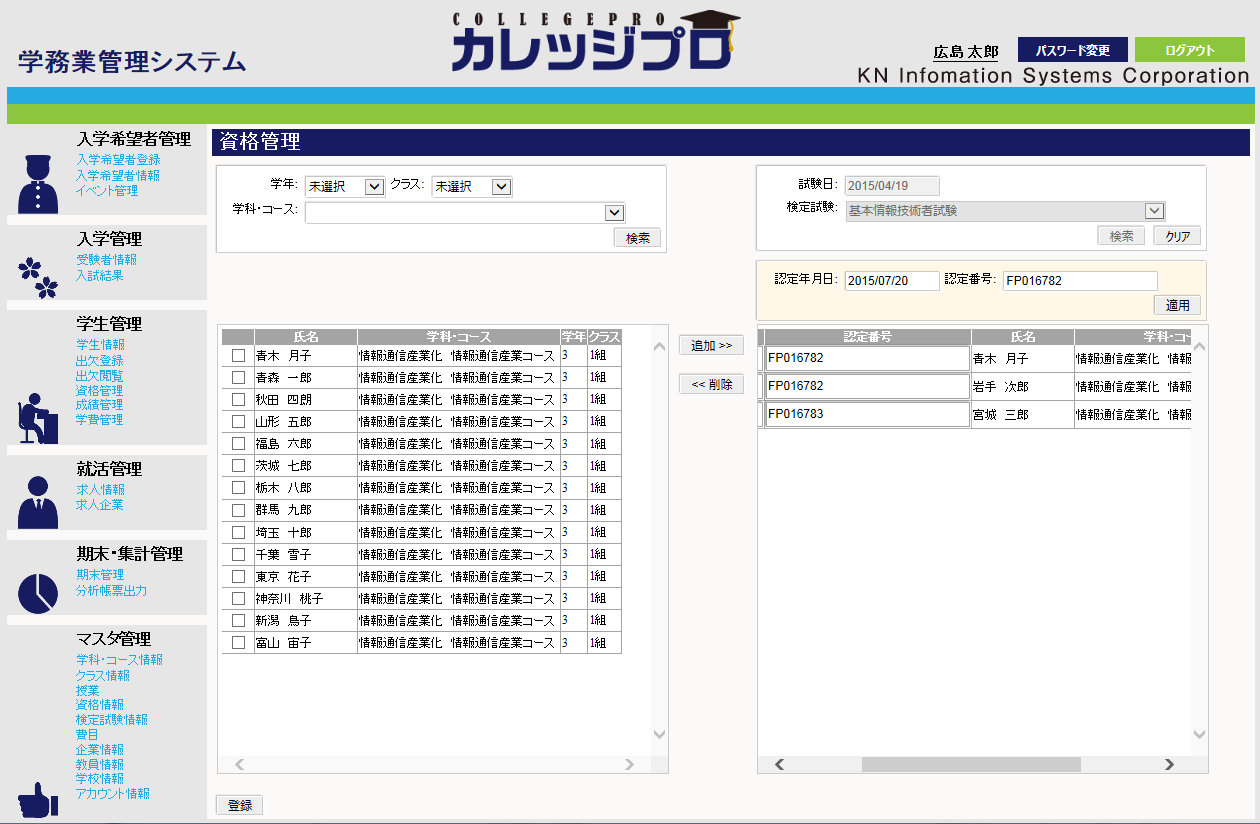Viewport: 1260px width, 824px height.
Task: Click the 認定番号 column header in right table
Action: click(x=867, y=337)
